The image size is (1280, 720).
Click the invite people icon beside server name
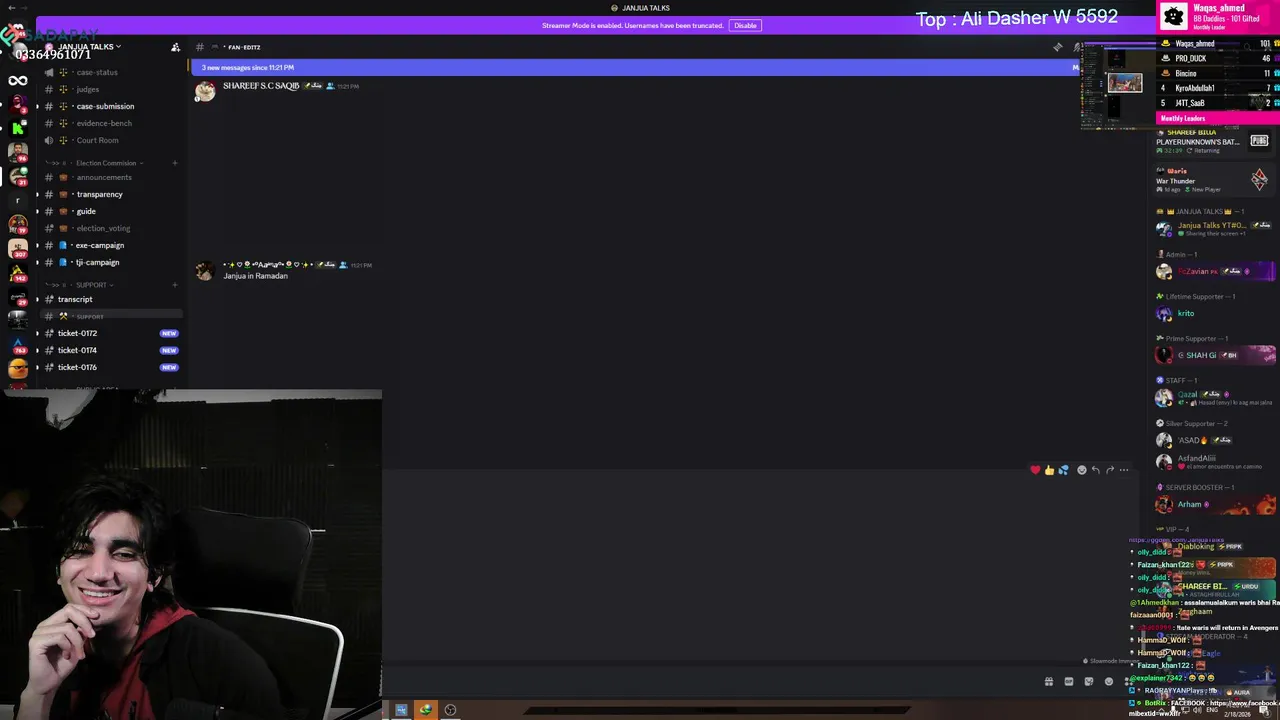(x=176, y=47)
